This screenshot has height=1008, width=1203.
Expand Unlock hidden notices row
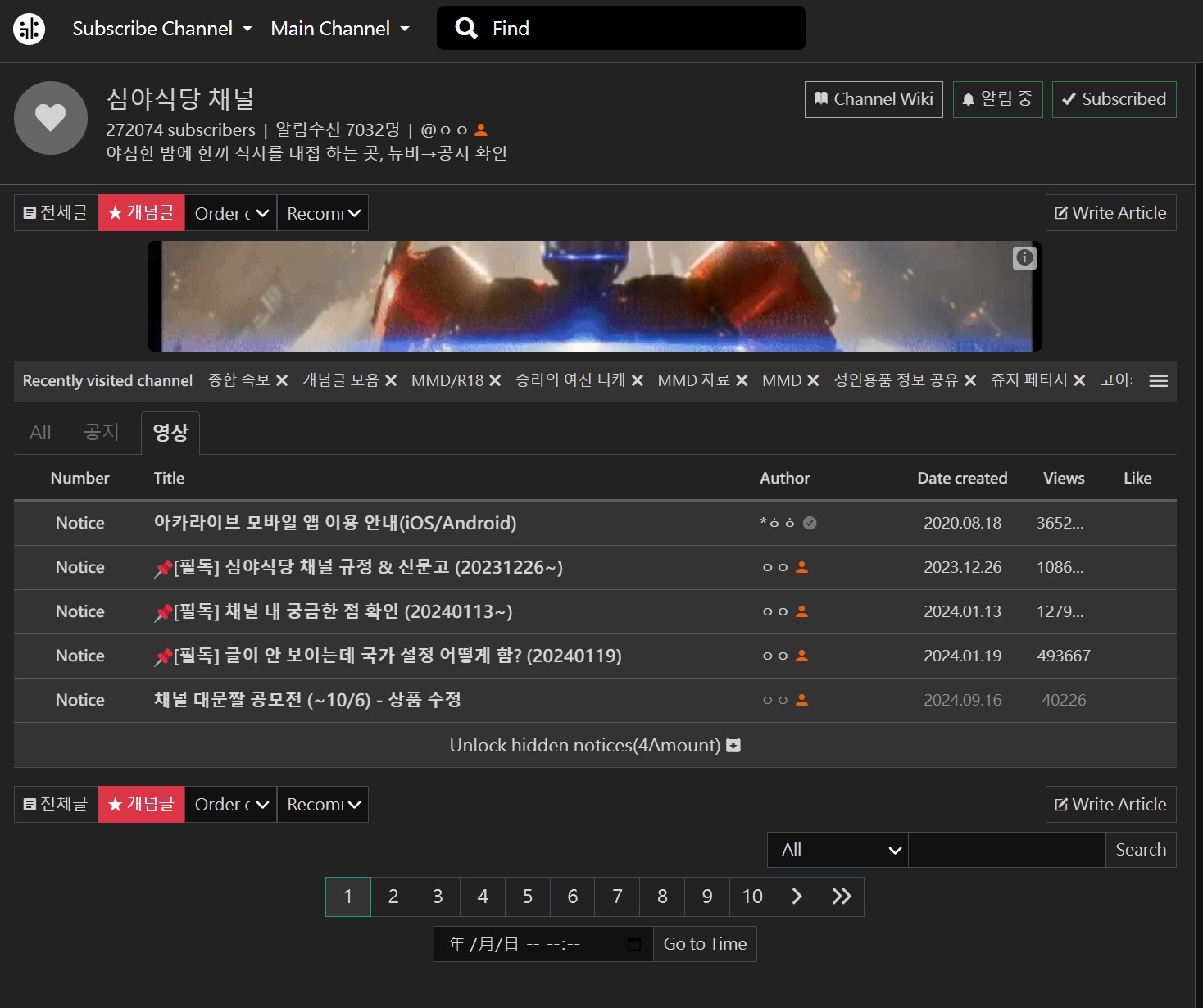pyautogui.click(x=595, y=745)
